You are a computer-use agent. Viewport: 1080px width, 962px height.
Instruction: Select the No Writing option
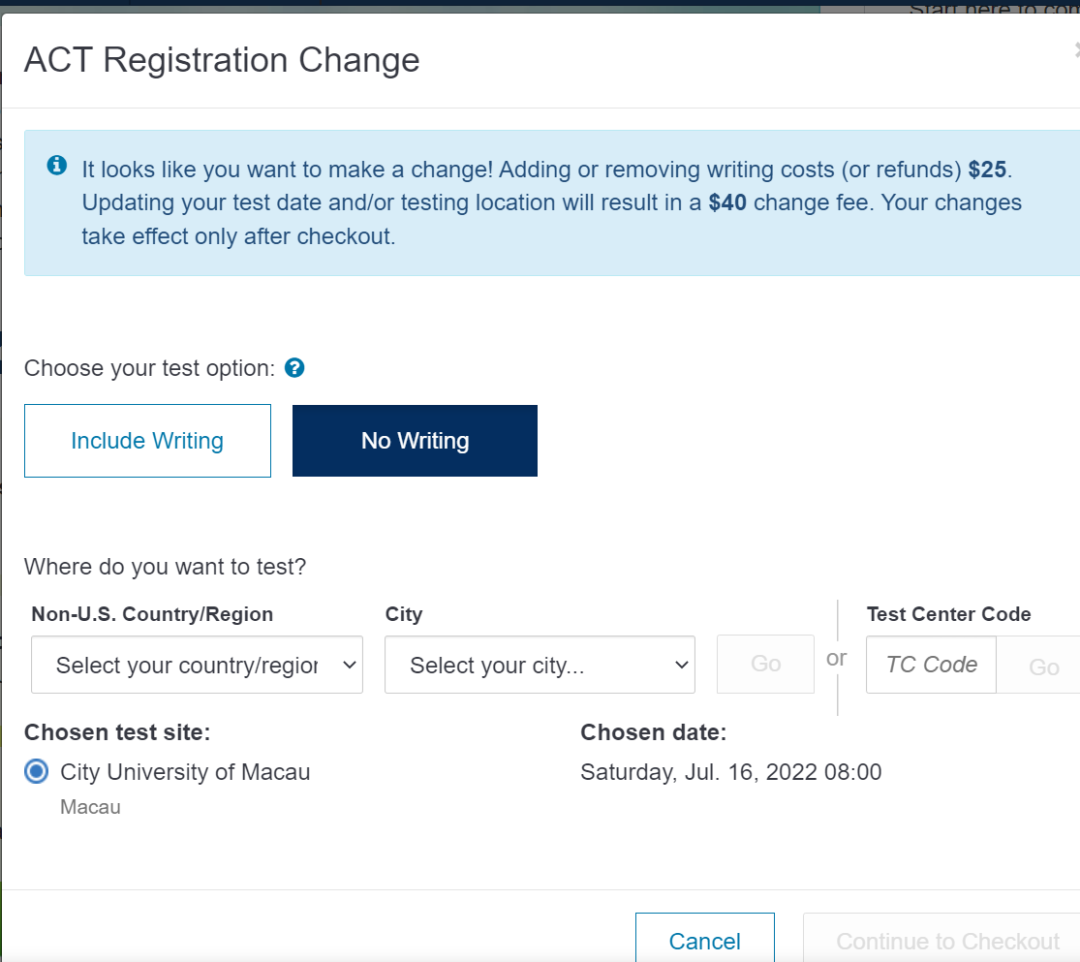tap(415, 441)
